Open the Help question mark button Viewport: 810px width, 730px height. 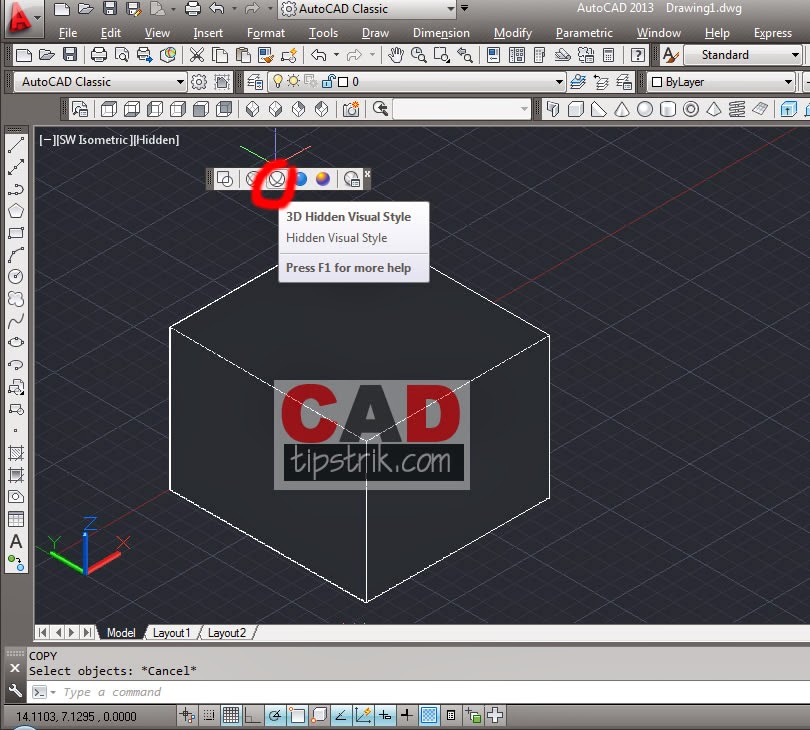click(x=638, y=55)
